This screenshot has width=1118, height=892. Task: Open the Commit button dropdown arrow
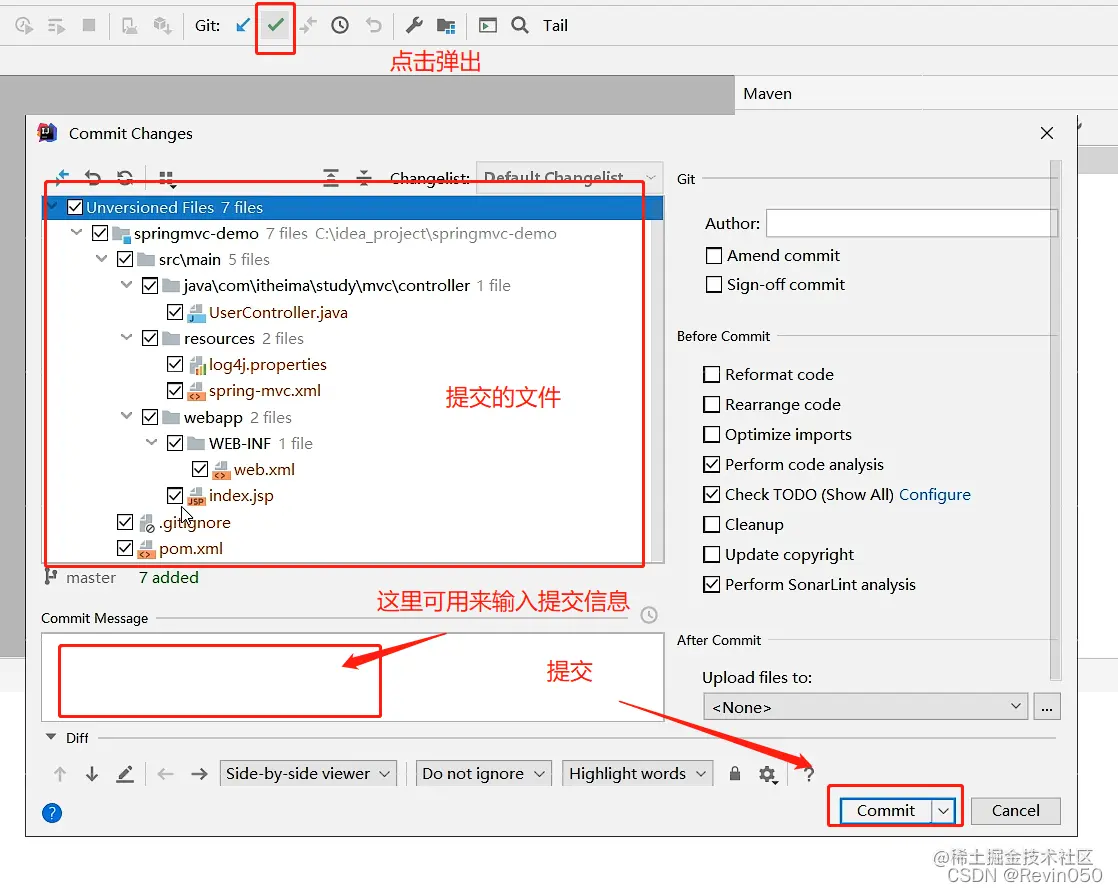943,811
